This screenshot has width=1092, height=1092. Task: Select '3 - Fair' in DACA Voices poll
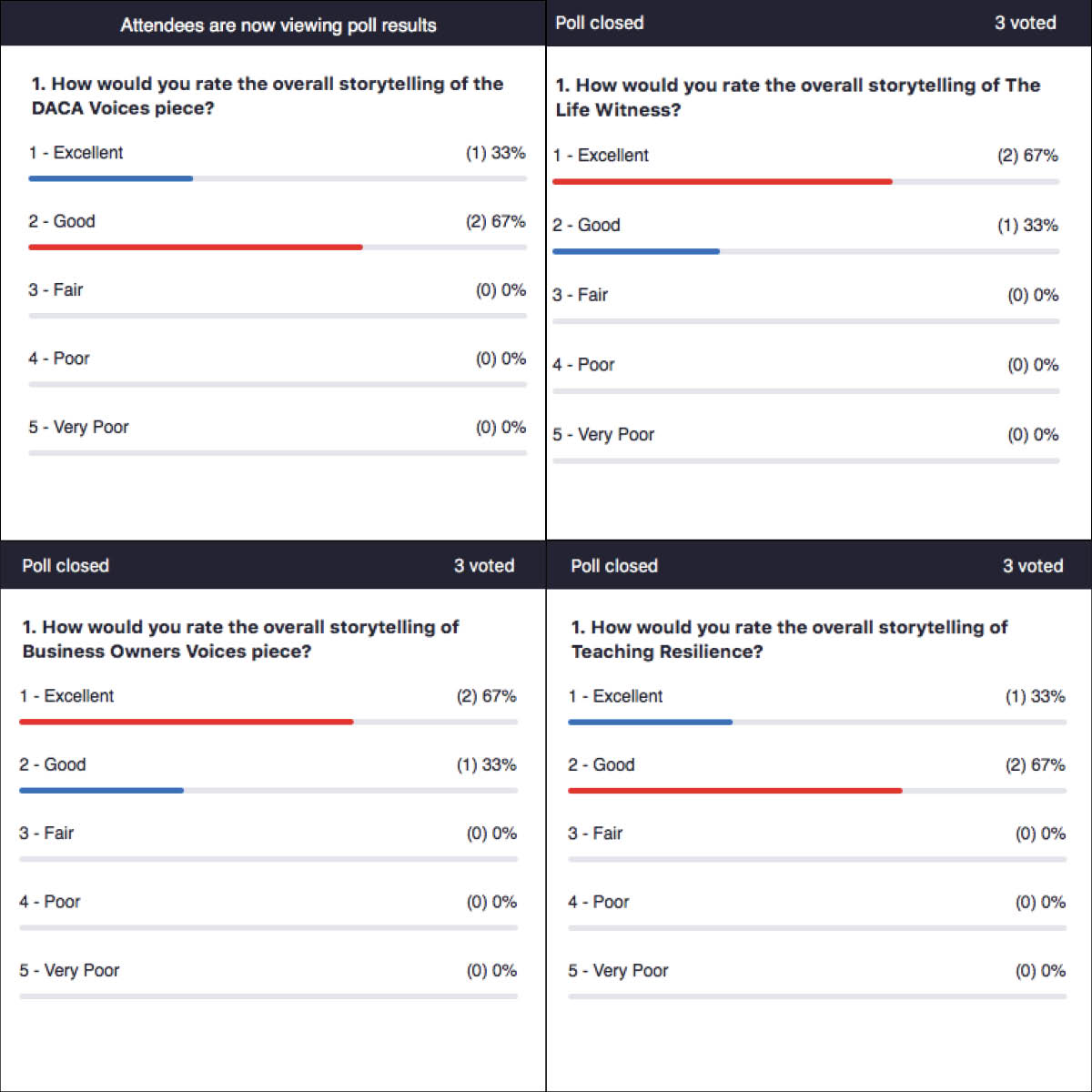[x=56, y=289]
